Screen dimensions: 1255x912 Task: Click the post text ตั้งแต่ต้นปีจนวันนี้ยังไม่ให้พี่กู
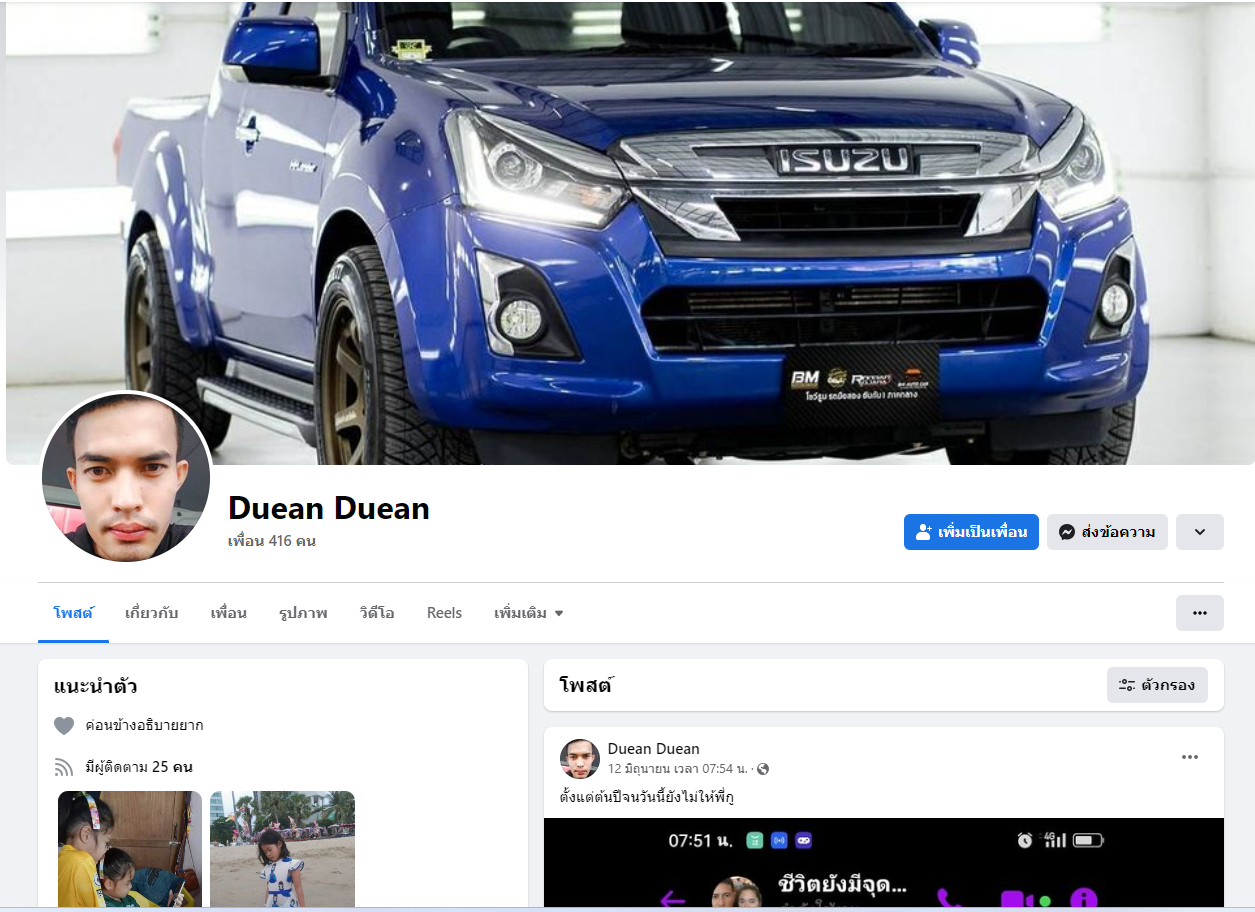pyautogui.click(x=648, y=797)
